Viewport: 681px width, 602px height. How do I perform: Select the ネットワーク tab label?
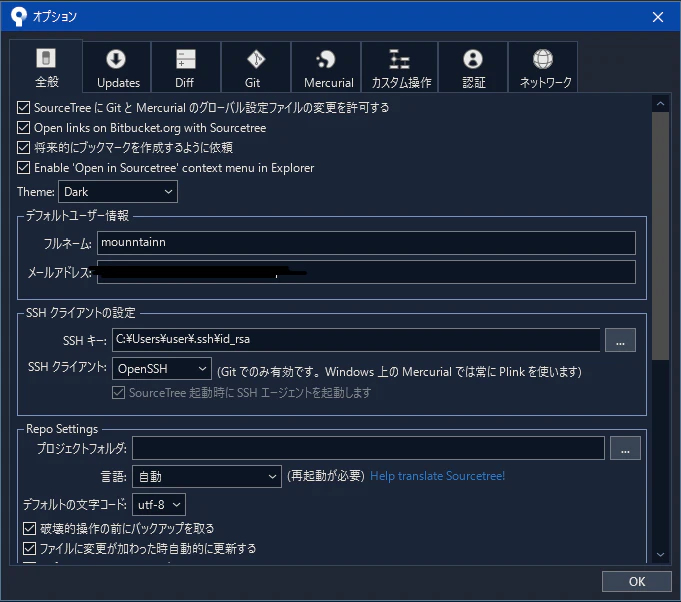(545, 83)
